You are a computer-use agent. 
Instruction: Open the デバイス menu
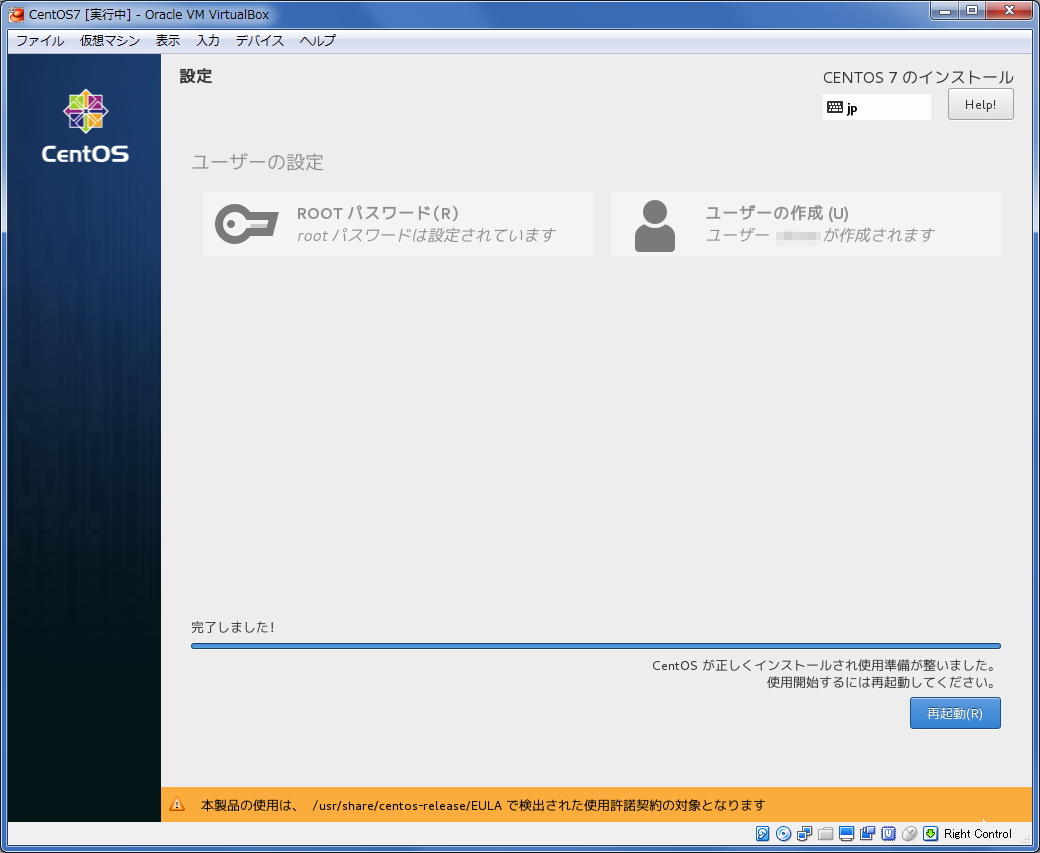(x=260, y=41)
